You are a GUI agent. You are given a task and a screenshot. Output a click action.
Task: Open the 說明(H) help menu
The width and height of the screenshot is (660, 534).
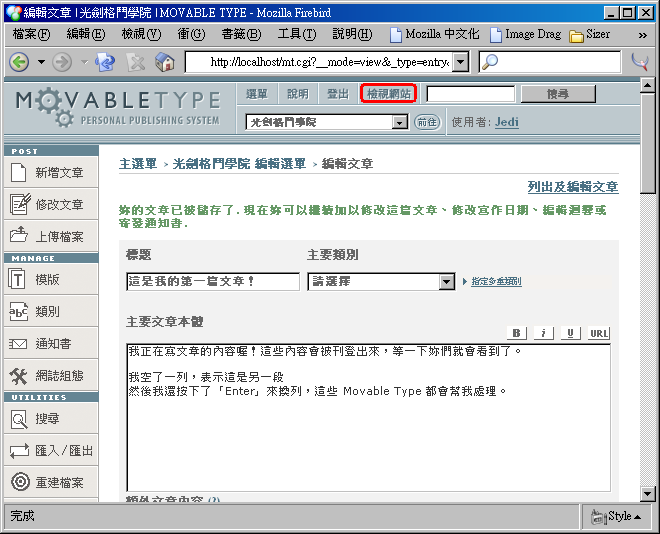point(352,34)
